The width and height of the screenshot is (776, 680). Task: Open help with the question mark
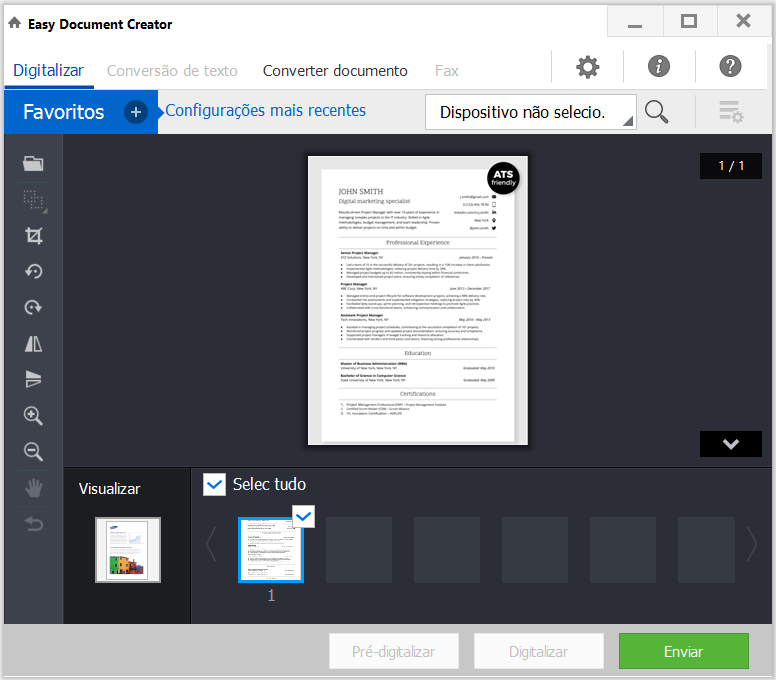coord(730,66)
